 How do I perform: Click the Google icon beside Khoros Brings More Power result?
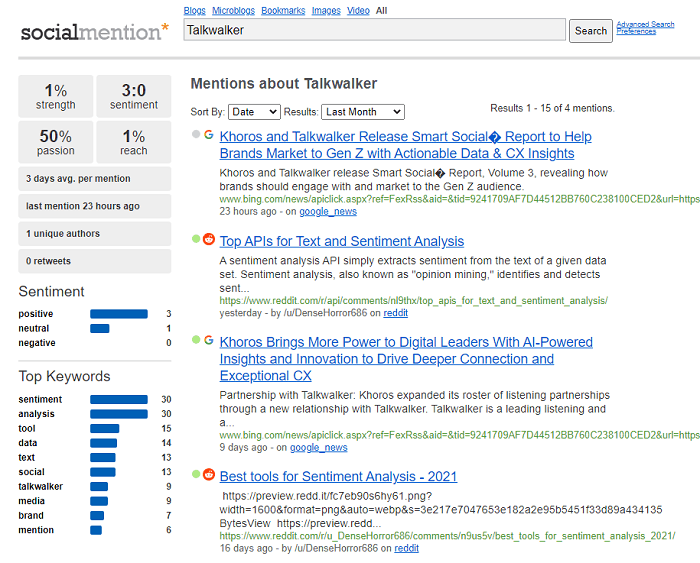coord(208,340)
